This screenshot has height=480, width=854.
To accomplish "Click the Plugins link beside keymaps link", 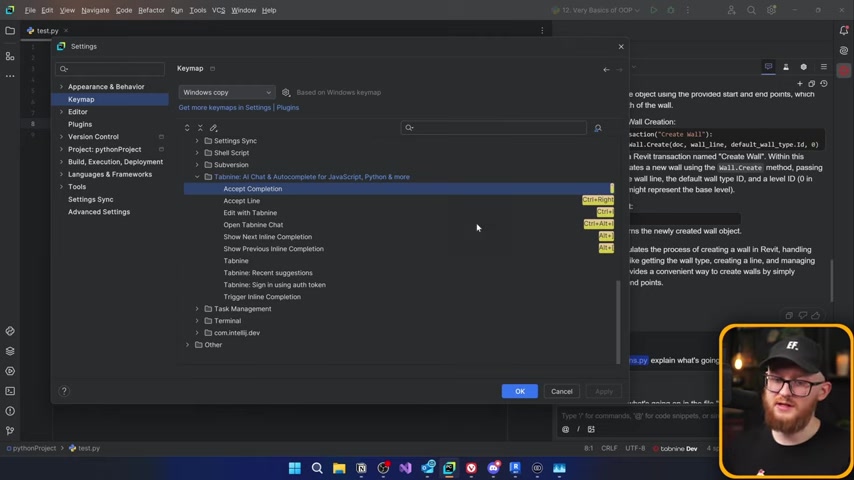I will [288, 108].
